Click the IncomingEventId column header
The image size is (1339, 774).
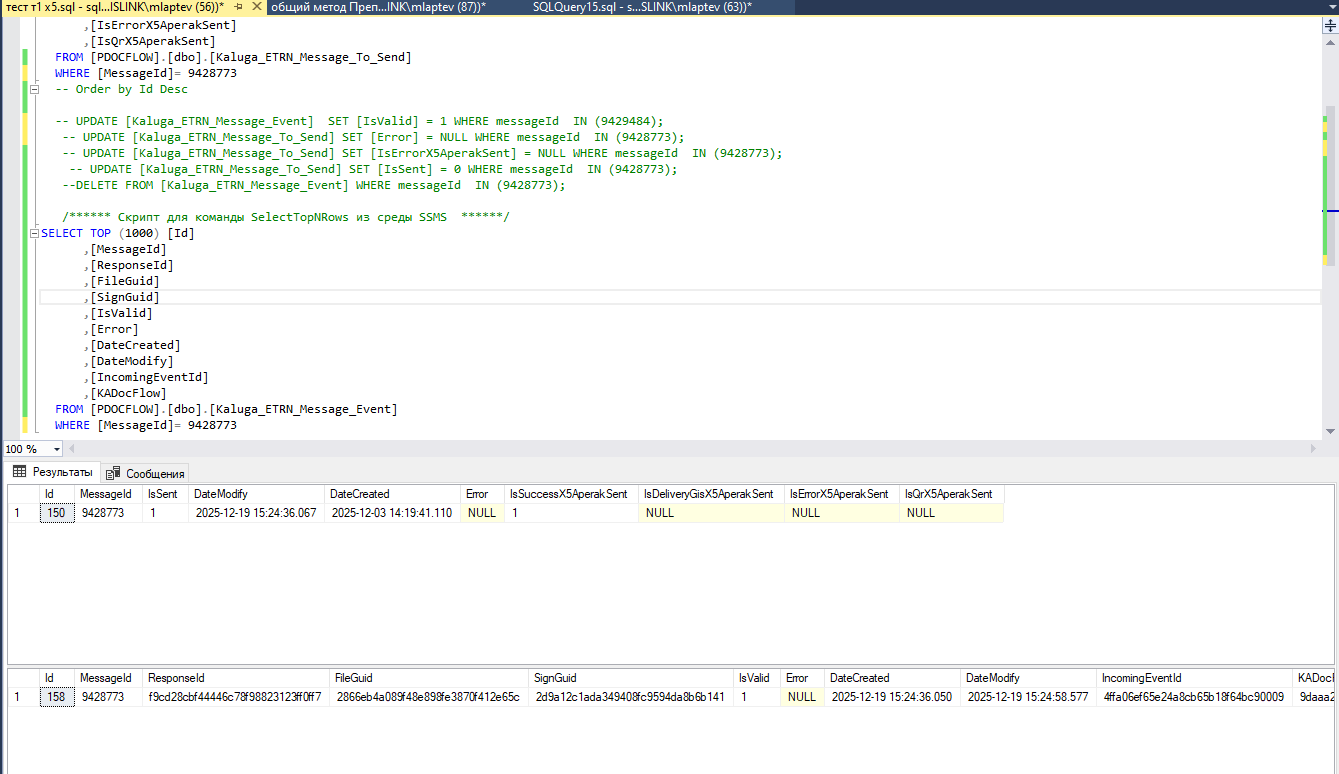point(1195,678)
